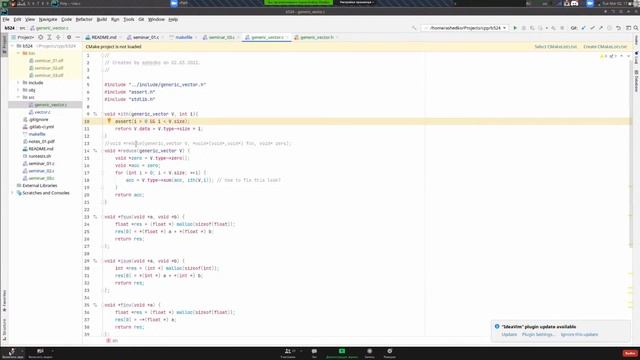Click the rollback undo arrow icon
The width and height of the screenshot is (640, 360).
pos(618,28)
